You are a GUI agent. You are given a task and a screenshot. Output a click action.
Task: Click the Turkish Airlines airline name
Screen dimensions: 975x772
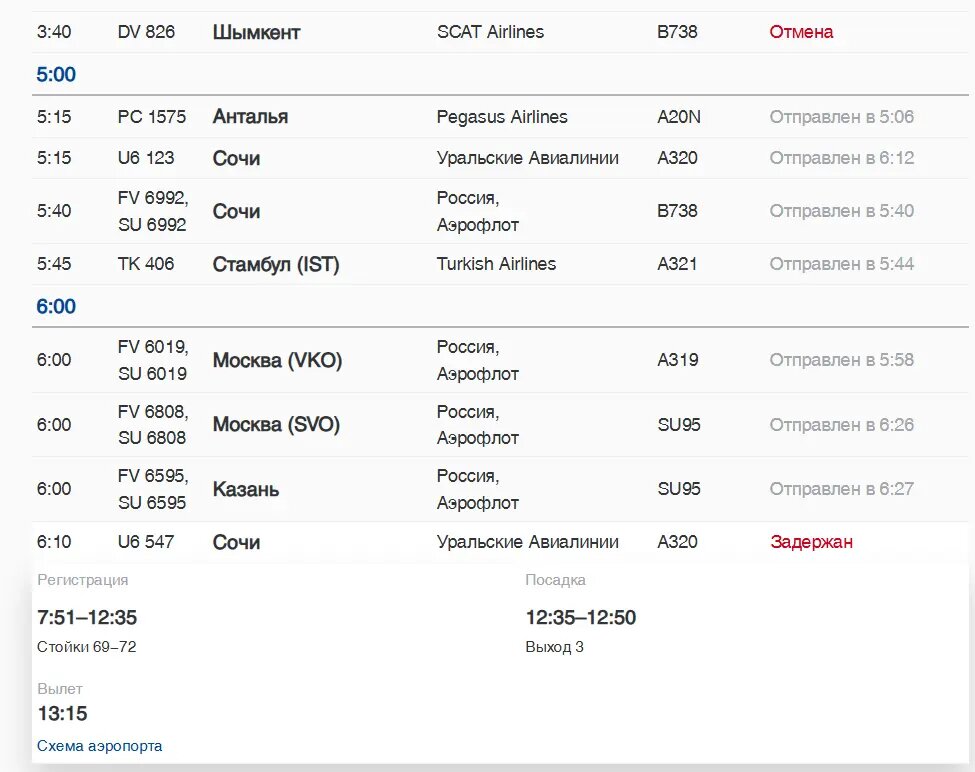click(x=496, y=264)
